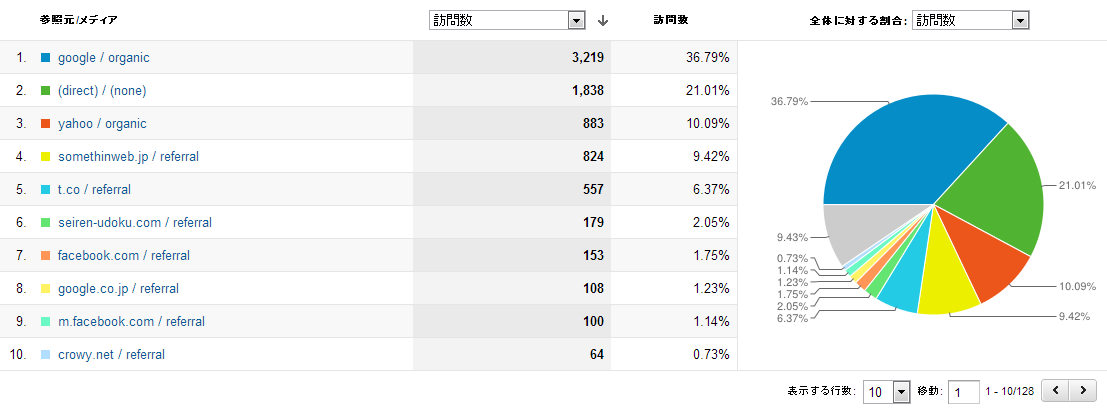Image resolution: width=1107 pixels, height=408 pixels.
Task: Click the descending sort arrow icon
Action: (x=602, y=20)
